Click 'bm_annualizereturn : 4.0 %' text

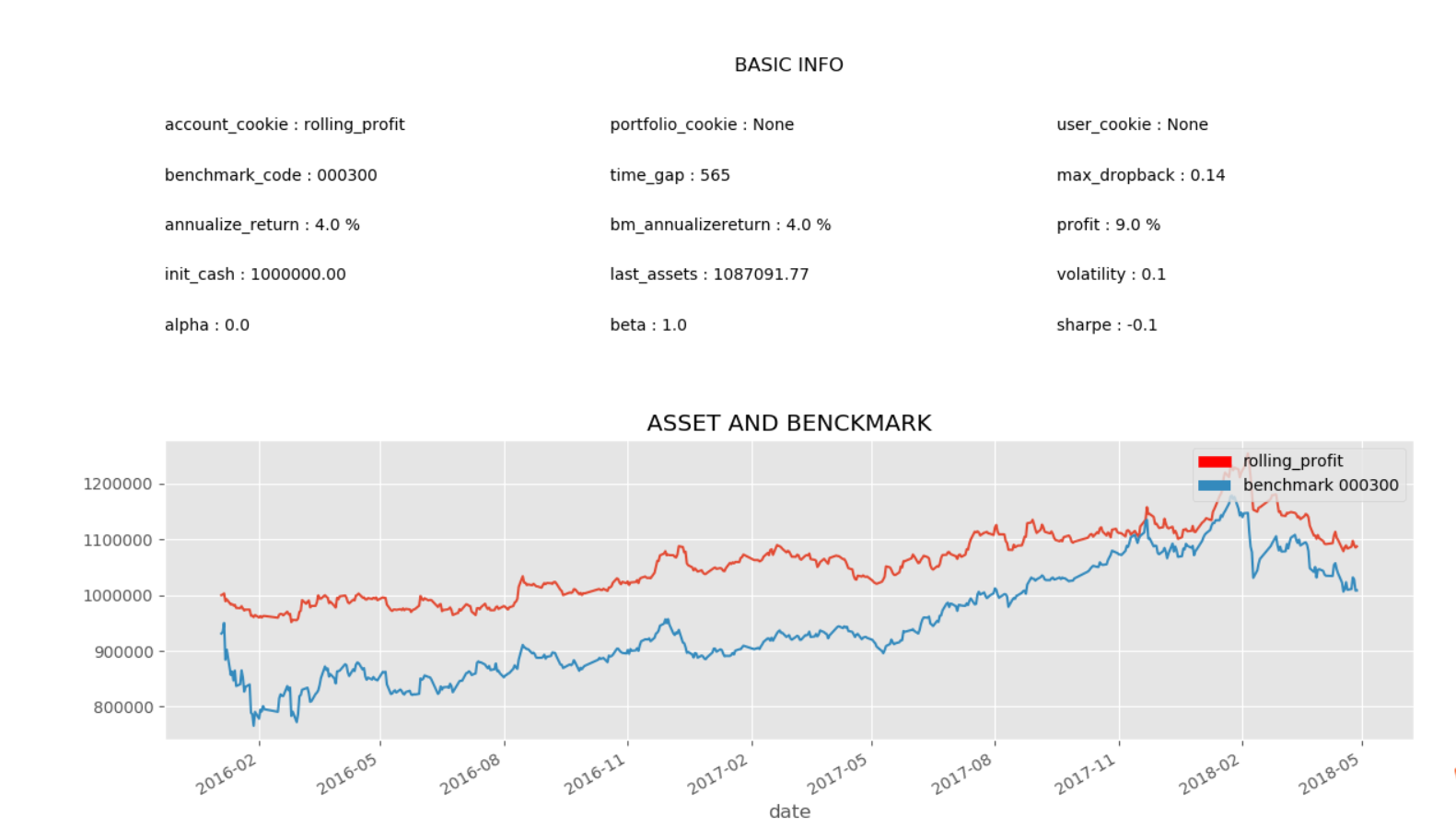tap(720, 225)
